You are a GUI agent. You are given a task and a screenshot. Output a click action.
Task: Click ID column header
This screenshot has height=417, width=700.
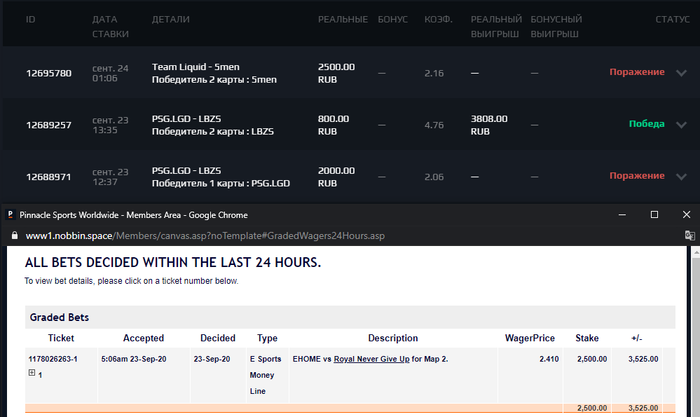pyautogui.click(x=30, y=20)
